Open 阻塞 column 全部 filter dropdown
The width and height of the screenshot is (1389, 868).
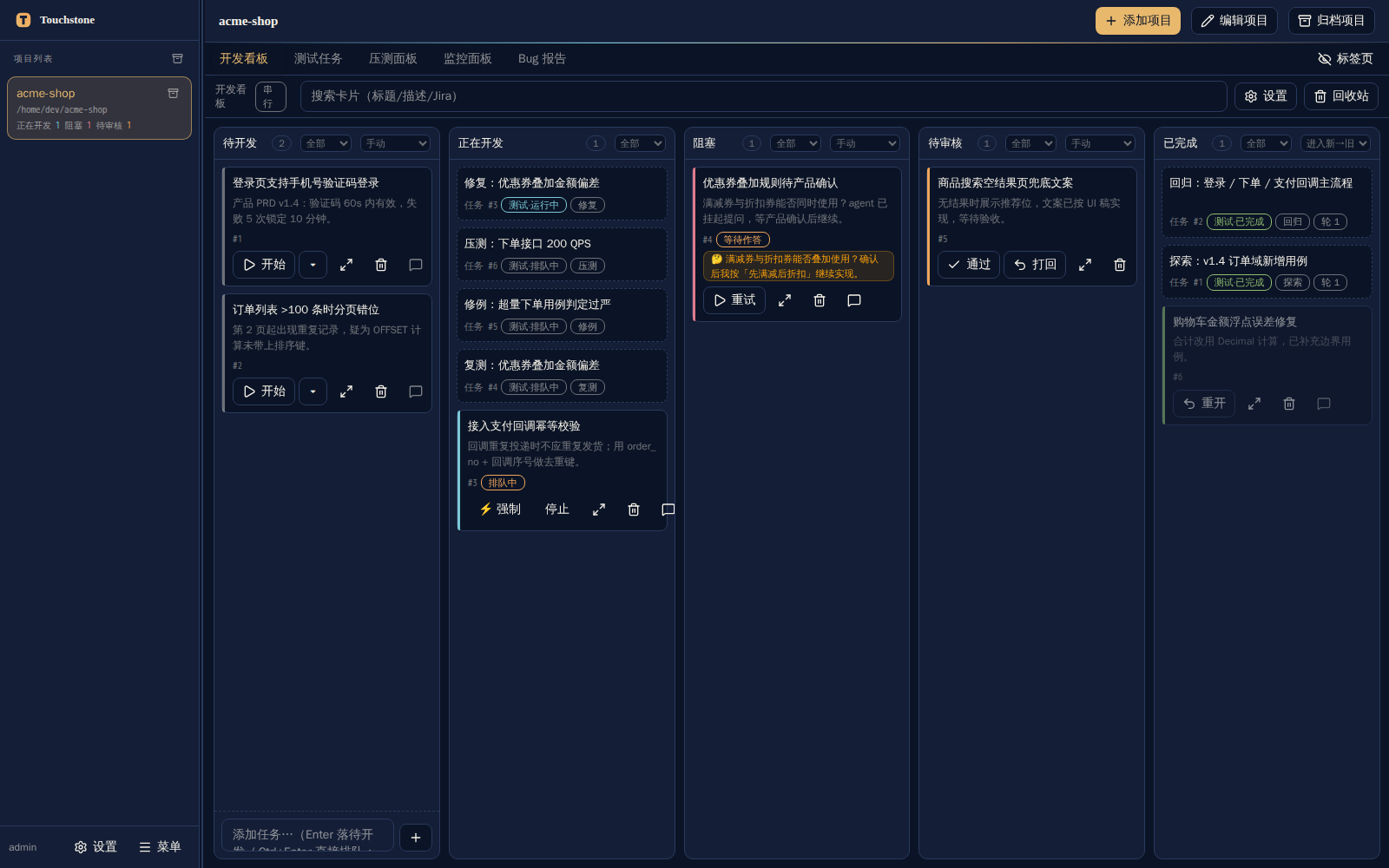tap(795, 143)
